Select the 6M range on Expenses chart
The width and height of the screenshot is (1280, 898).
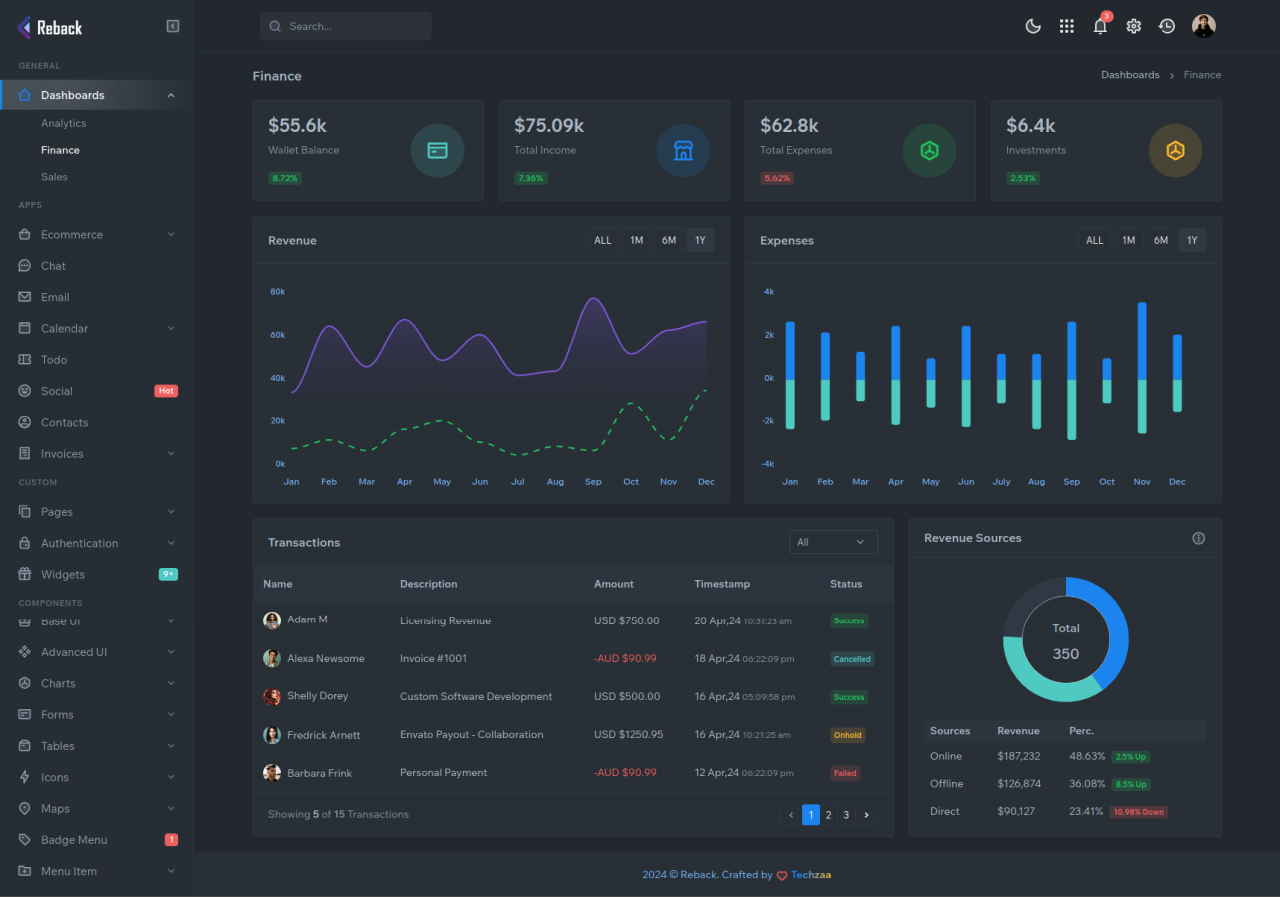click(x=1161, y=240)
